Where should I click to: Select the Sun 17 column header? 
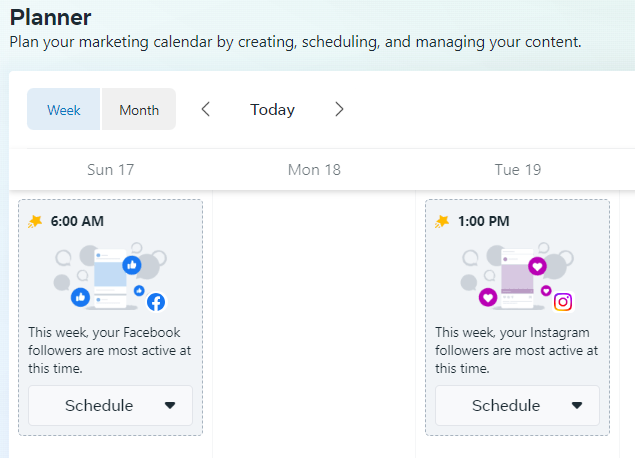tap(110, 170)
